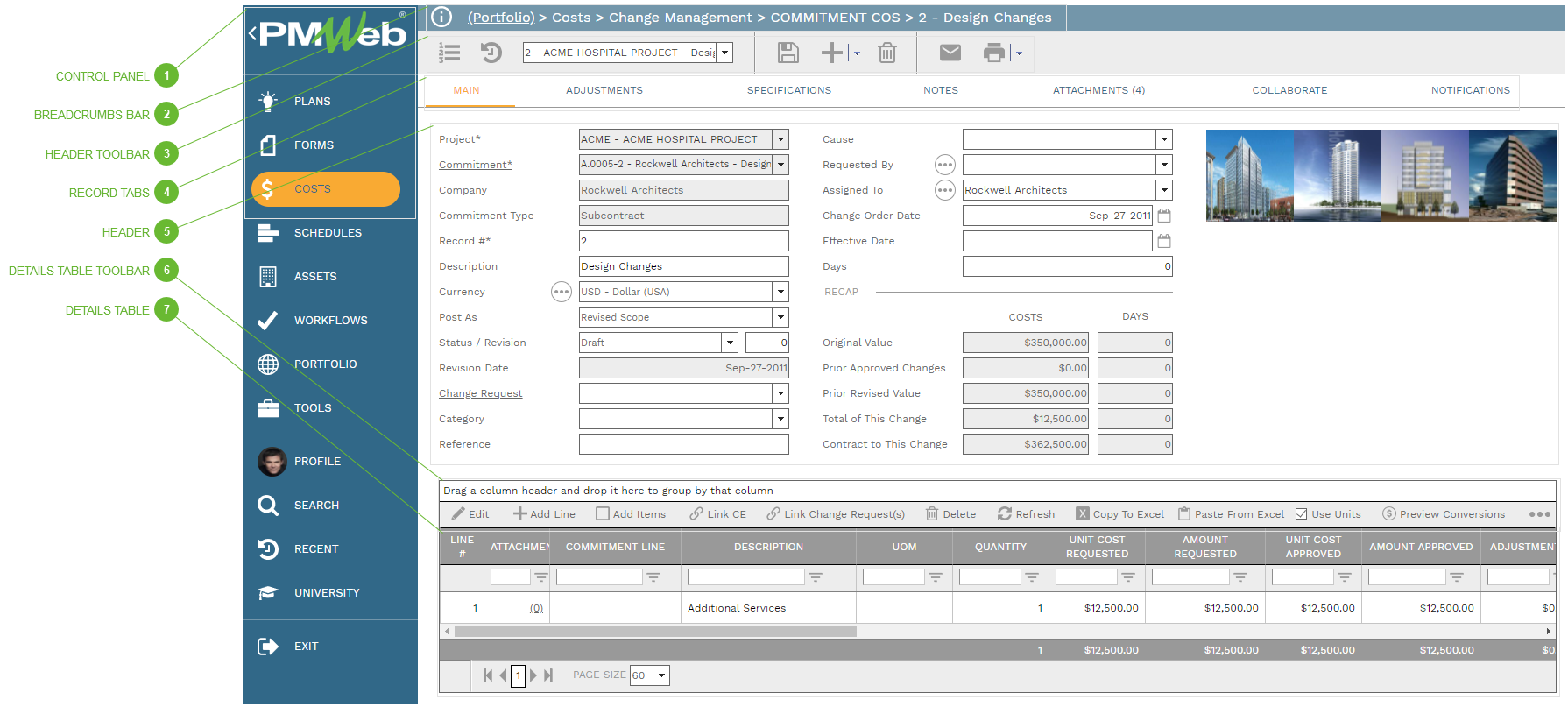1568x707 pixels.
Task: Click the ellipsis button next to Currency
Action: 561,292
